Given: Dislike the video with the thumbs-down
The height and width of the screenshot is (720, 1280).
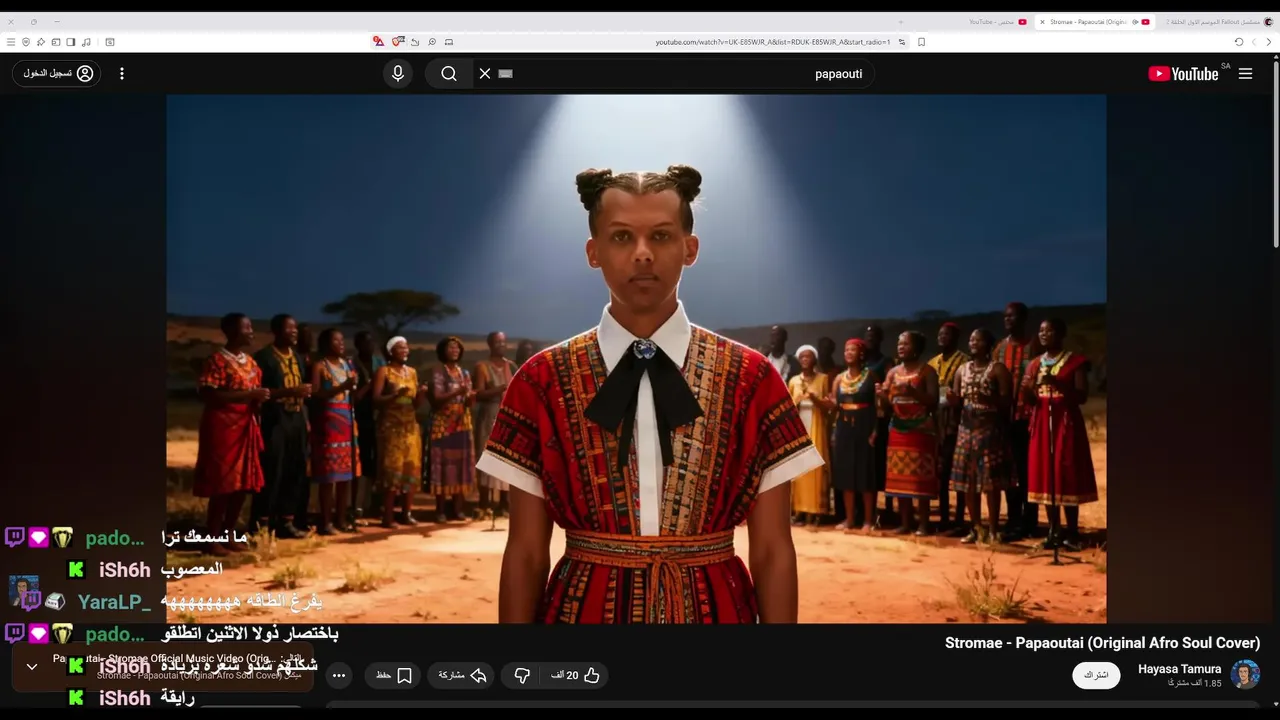Looking at the screenshot, I should pyautogui.click(x=521, y=676).
